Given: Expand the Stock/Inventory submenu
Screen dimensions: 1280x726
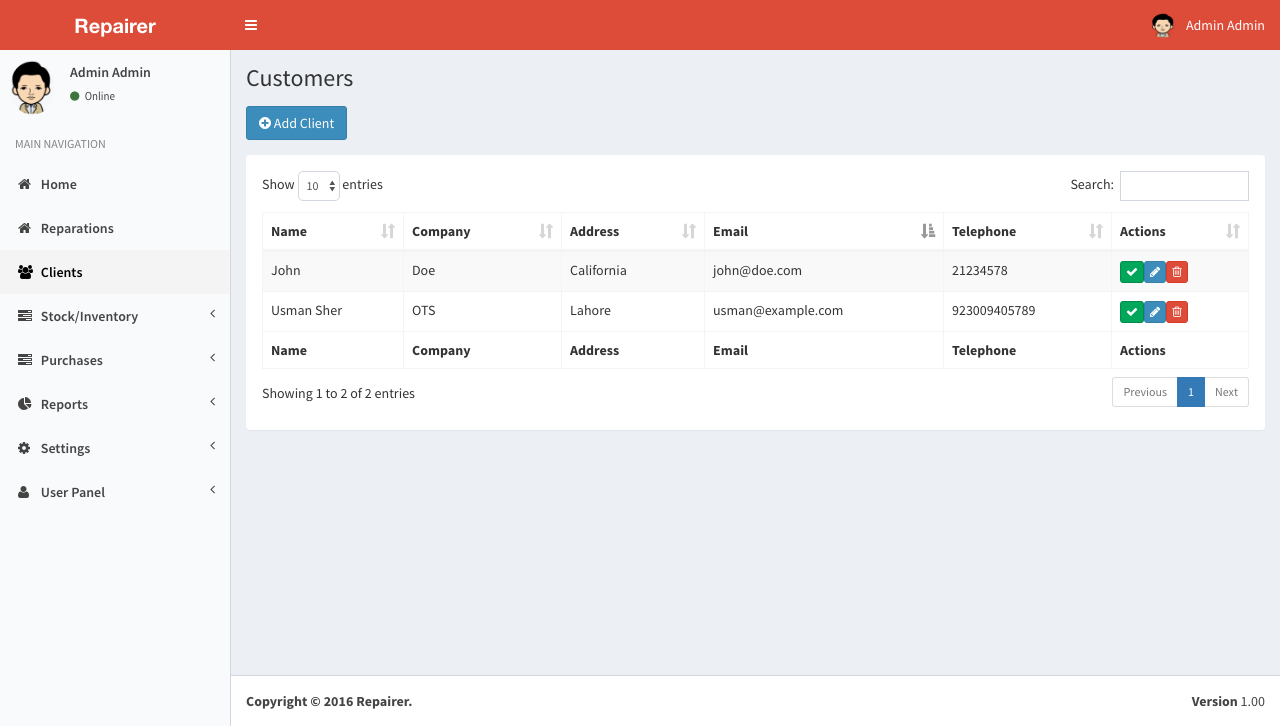Looking at the screenshot, I should [x=211, y=313].
